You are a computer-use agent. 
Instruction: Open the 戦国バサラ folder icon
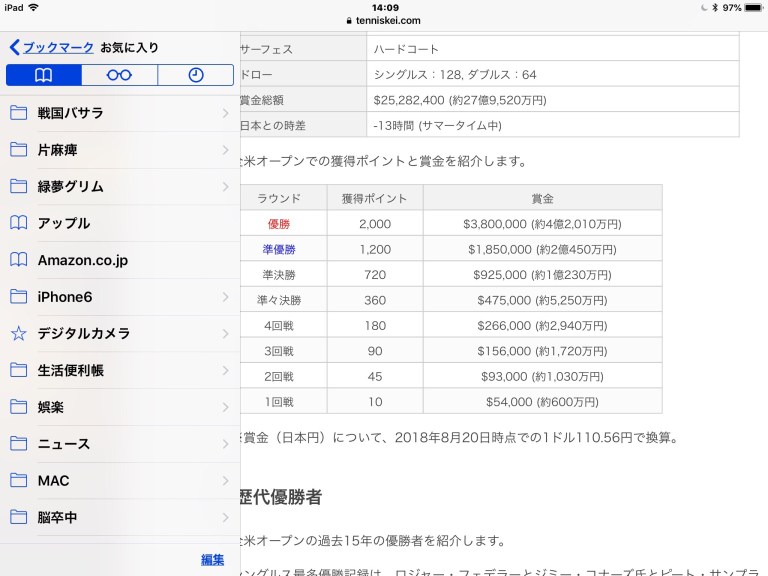pos(18,113)
